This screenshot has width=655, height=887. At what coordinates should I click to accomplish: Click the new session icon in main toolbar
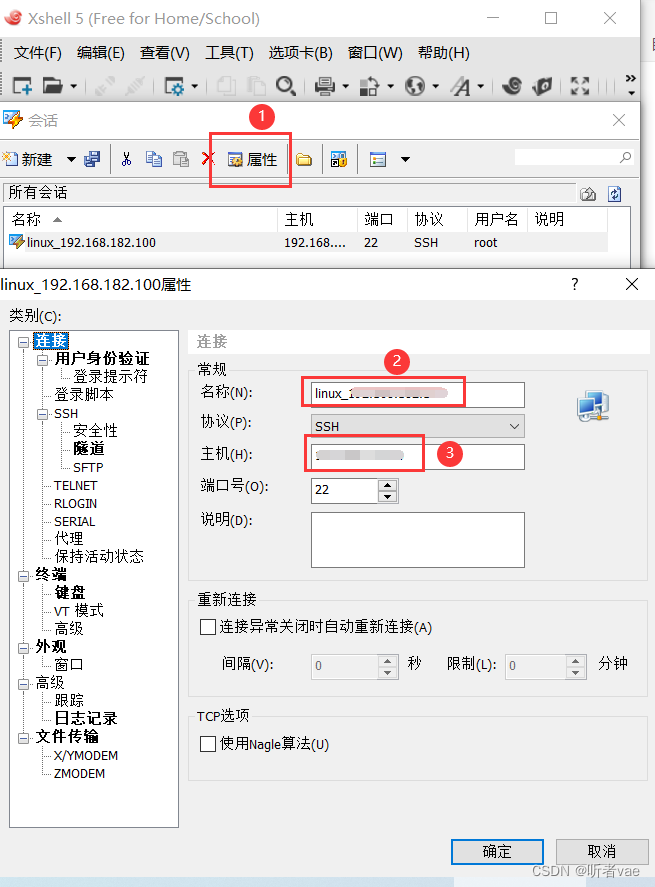(22, 85)
